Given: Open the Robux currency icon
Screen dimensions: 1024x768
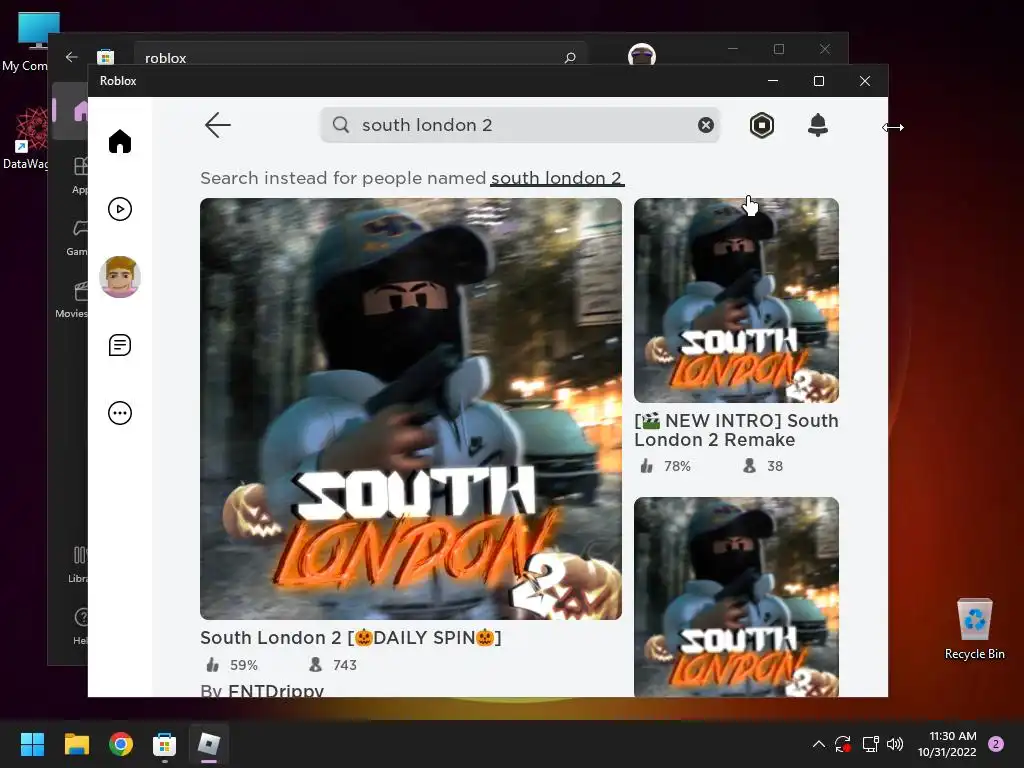Looking at the screenshot, I should click(x=761, y=125).
